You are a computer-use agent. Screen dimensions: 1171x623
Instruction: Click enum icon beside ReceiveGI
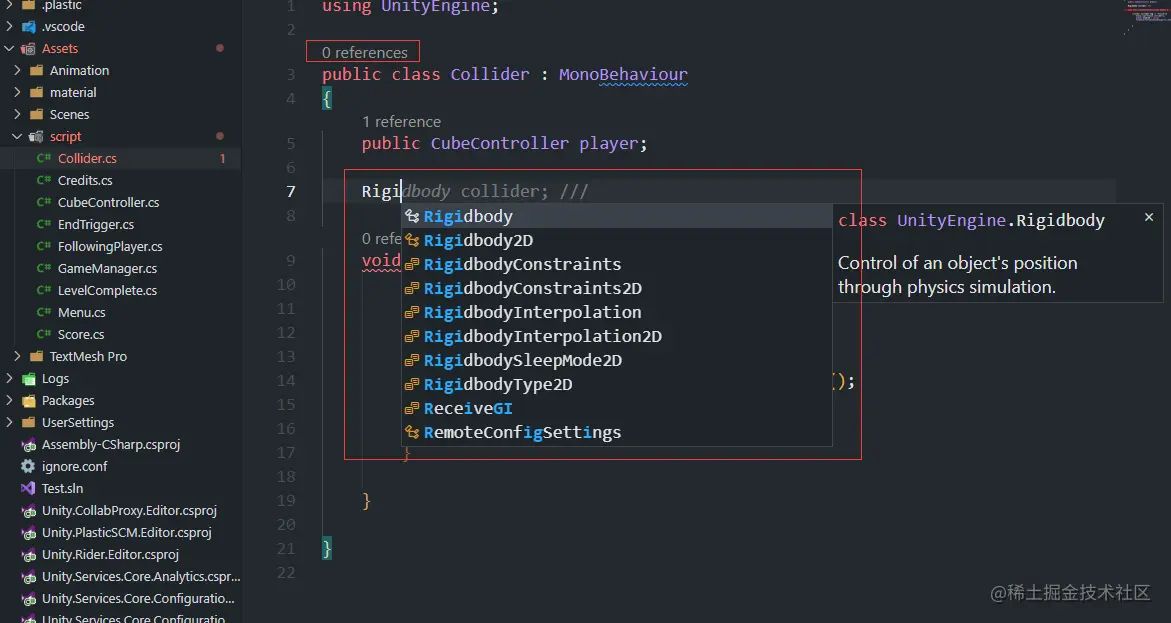412,409
